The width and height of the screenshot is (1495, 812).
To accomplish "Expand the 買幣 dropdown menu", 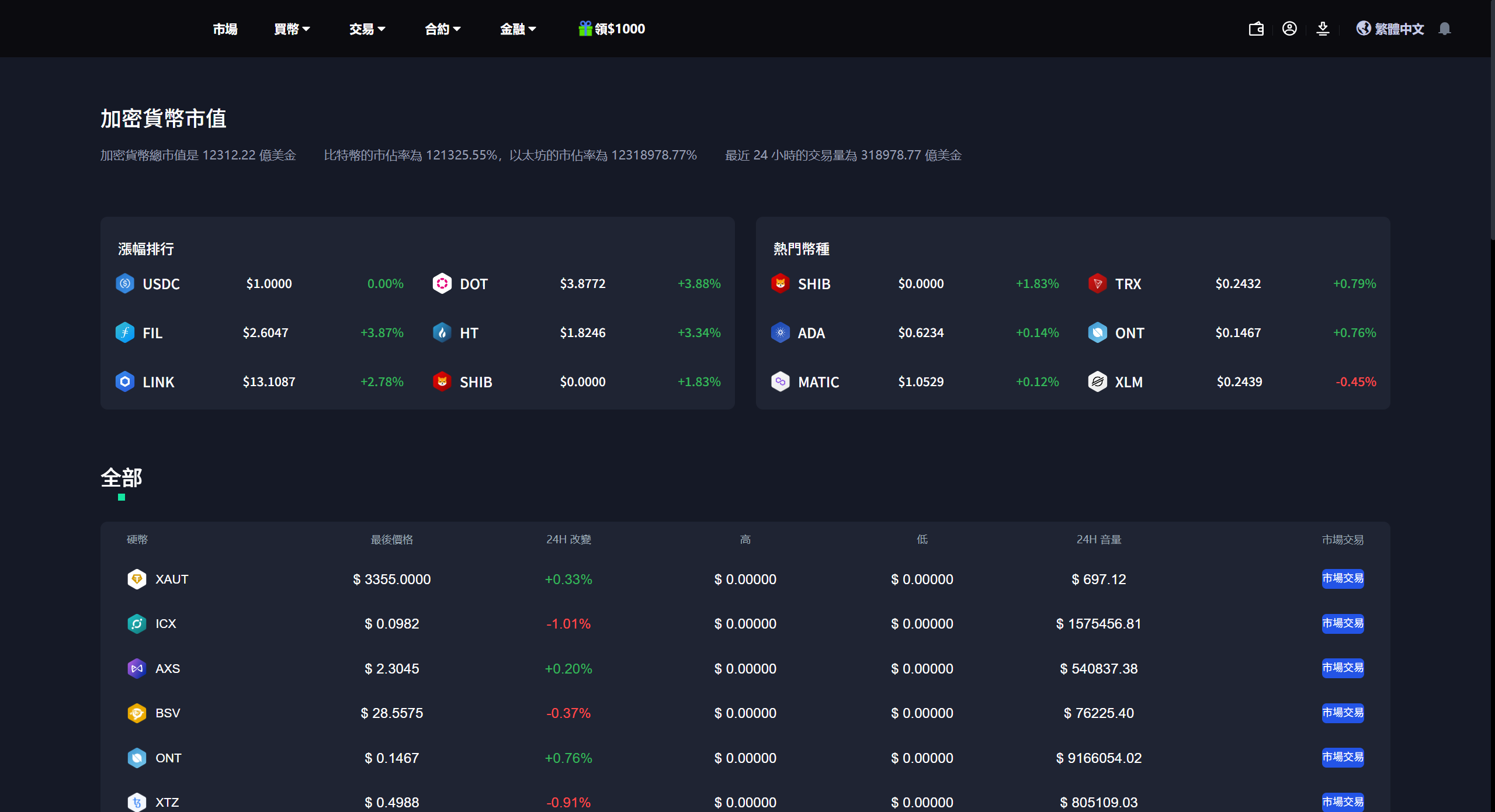I will (292, 29).
